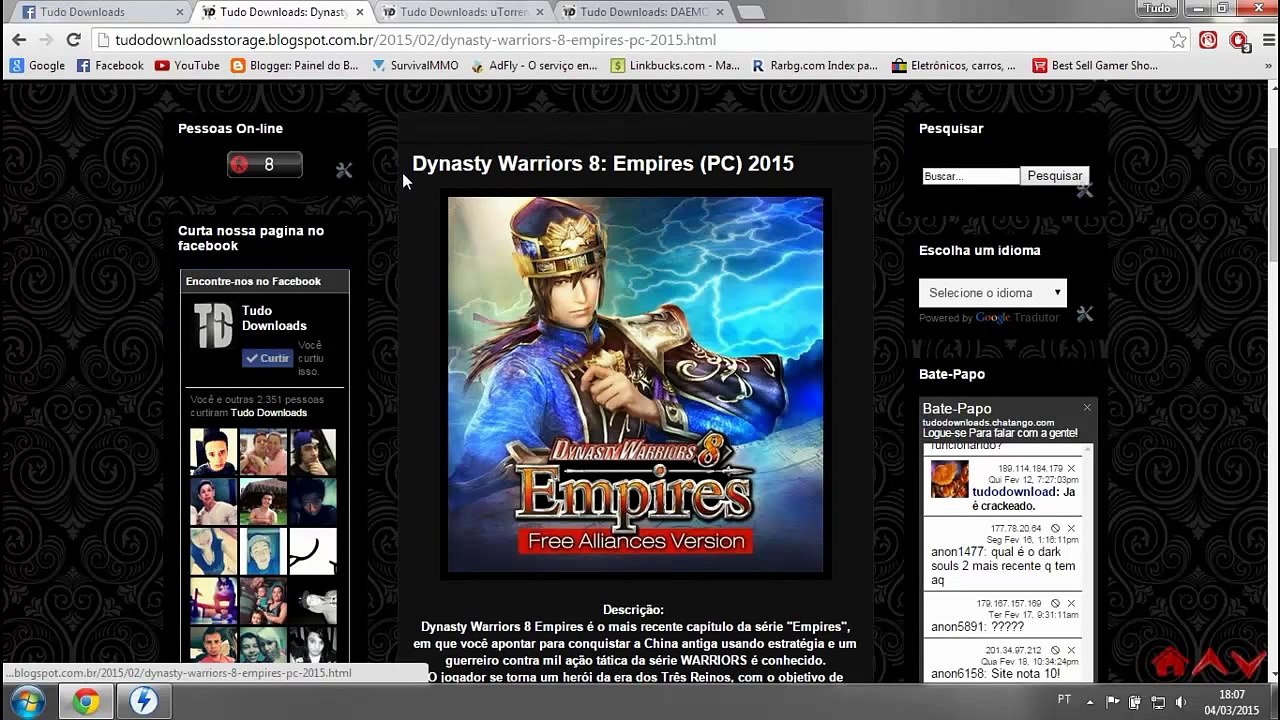Click the tudodownload username in chat
The width and height of the screenshot is (1280, 720).
pos(1013,492)
